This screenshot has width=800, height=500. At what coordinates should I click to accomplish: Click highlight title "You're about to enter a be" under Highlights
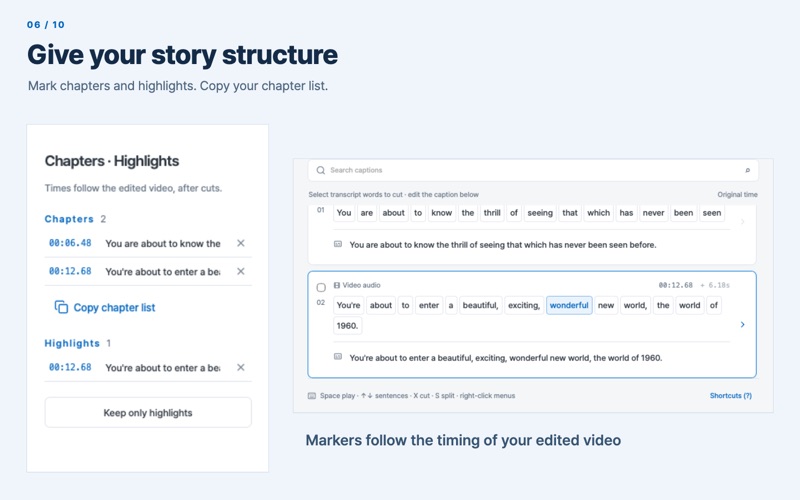[163, 368]
